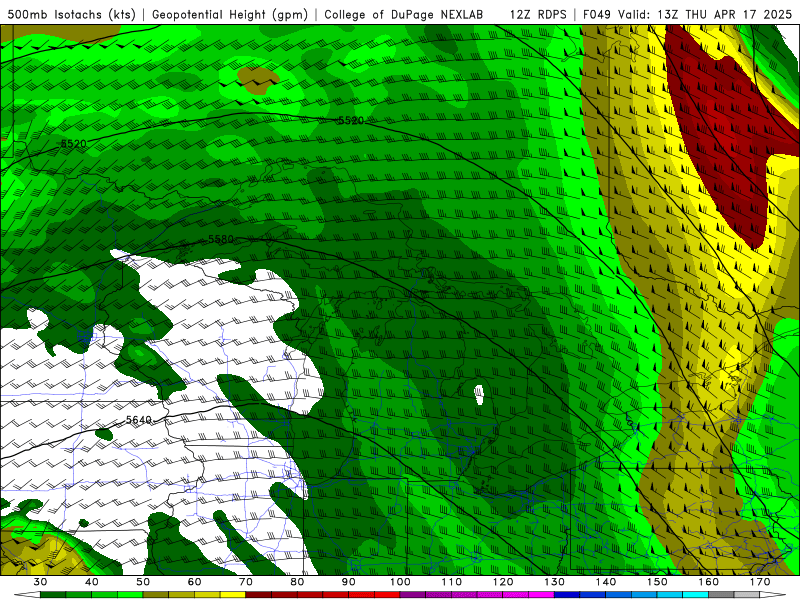Viewport: 800px width, 600px height.
Task: Click the 90 label on the color scale
Action: click(x=348, y=582)
